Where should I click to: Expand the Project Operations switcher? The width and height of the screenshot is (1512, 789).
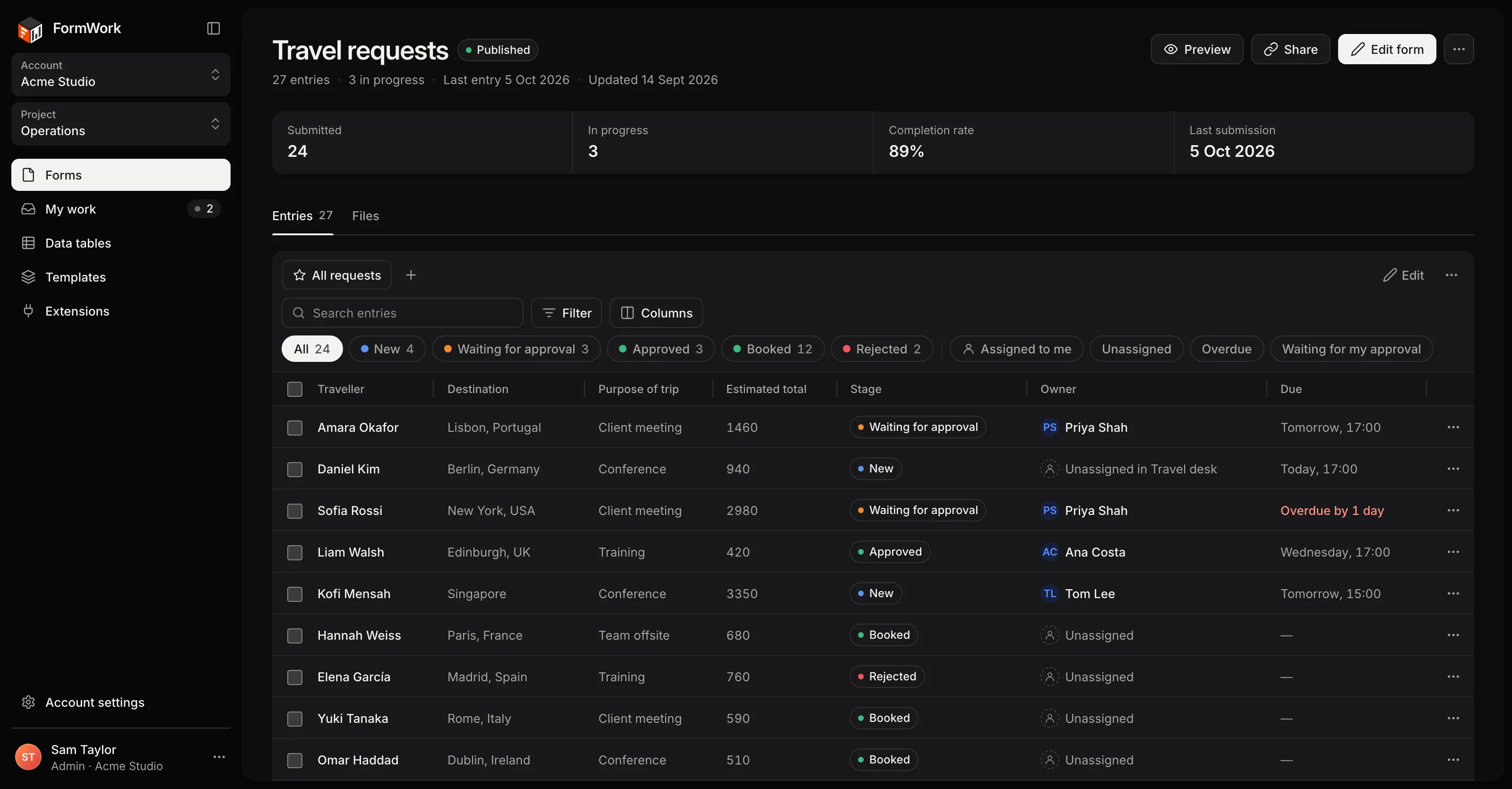coord(121,124)
